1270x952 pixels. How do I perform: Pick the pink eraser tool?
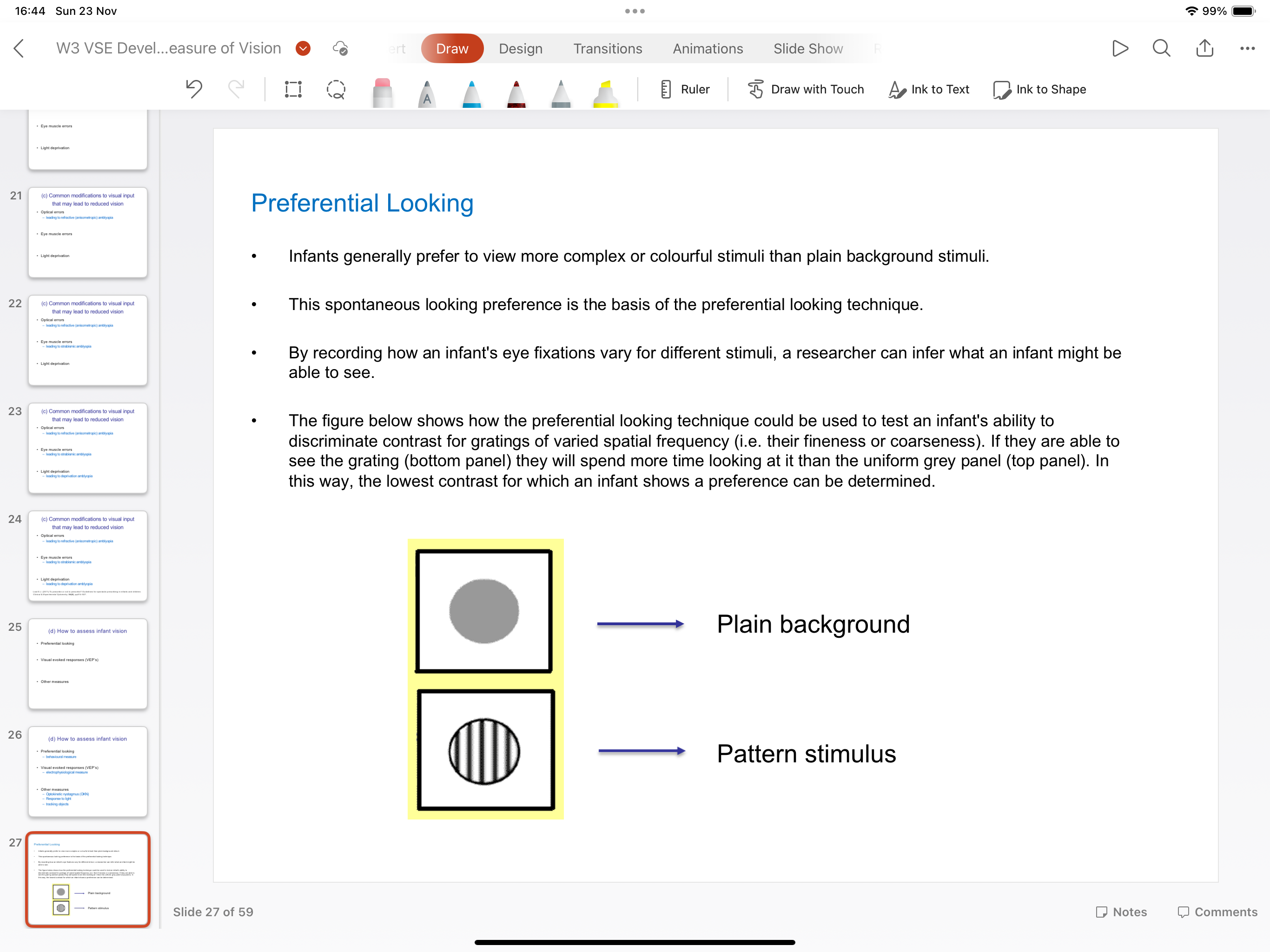pos(382,92)
